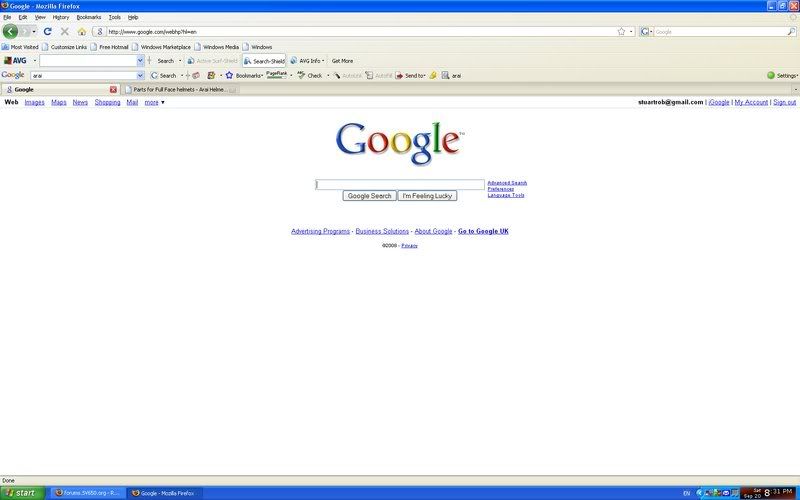Switch to forums.SV650.org taskbar window
Viewport: 800px width, 500px height.
[x=87, y=493]
